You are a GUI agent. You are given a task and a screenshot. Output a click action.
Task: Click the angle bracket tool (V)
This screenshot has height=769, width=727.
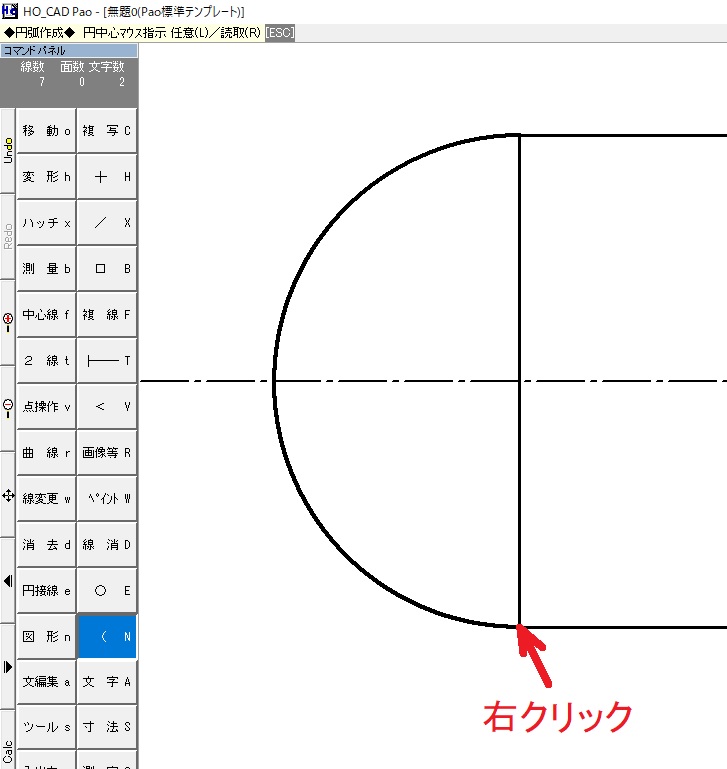[107, 406]
